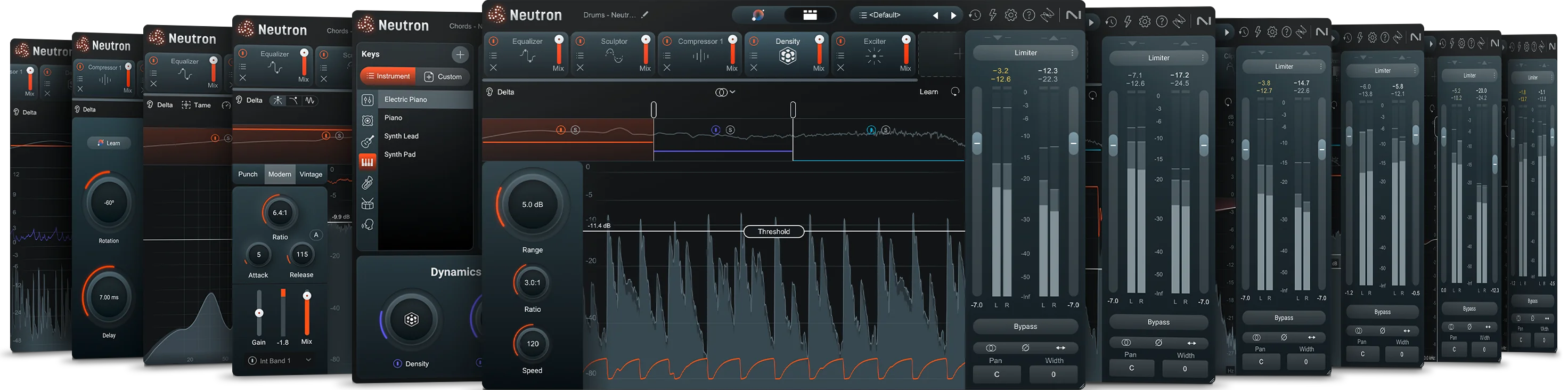Click the phase invert icon in the front limiter panel
Screen dimensions: 1568x390
1026,348
